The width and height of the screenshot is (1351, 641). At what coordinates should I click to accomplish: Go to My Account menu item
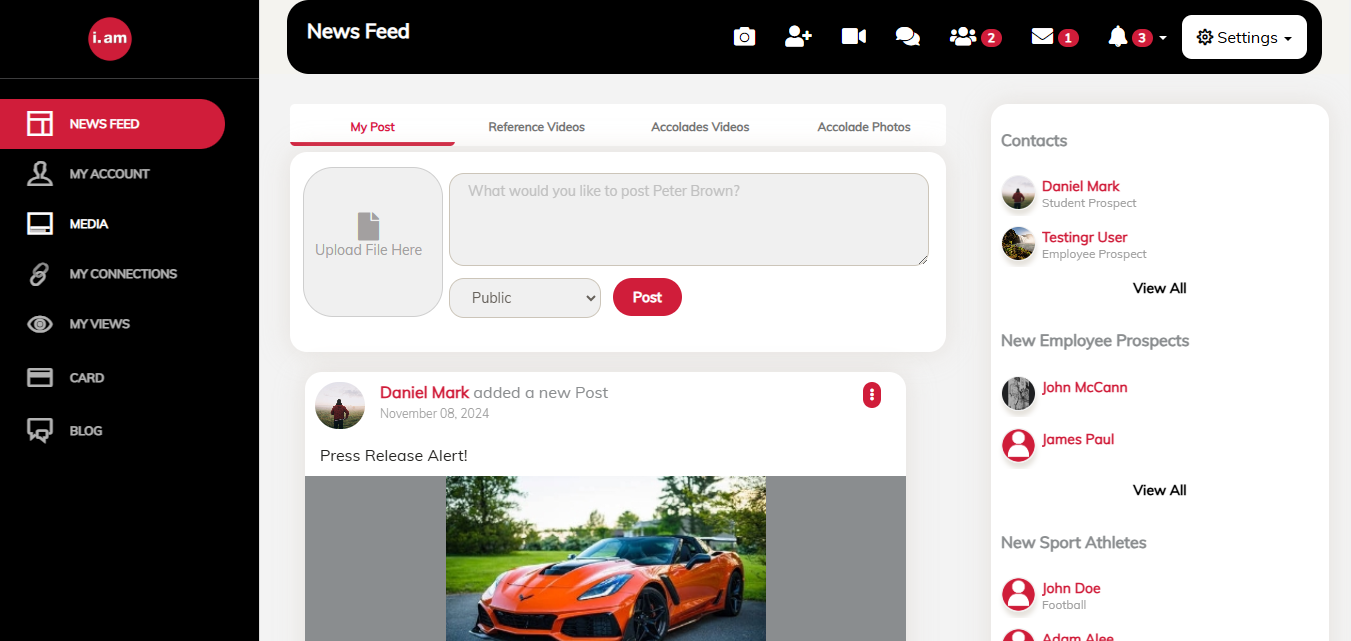tap(109, 174)
